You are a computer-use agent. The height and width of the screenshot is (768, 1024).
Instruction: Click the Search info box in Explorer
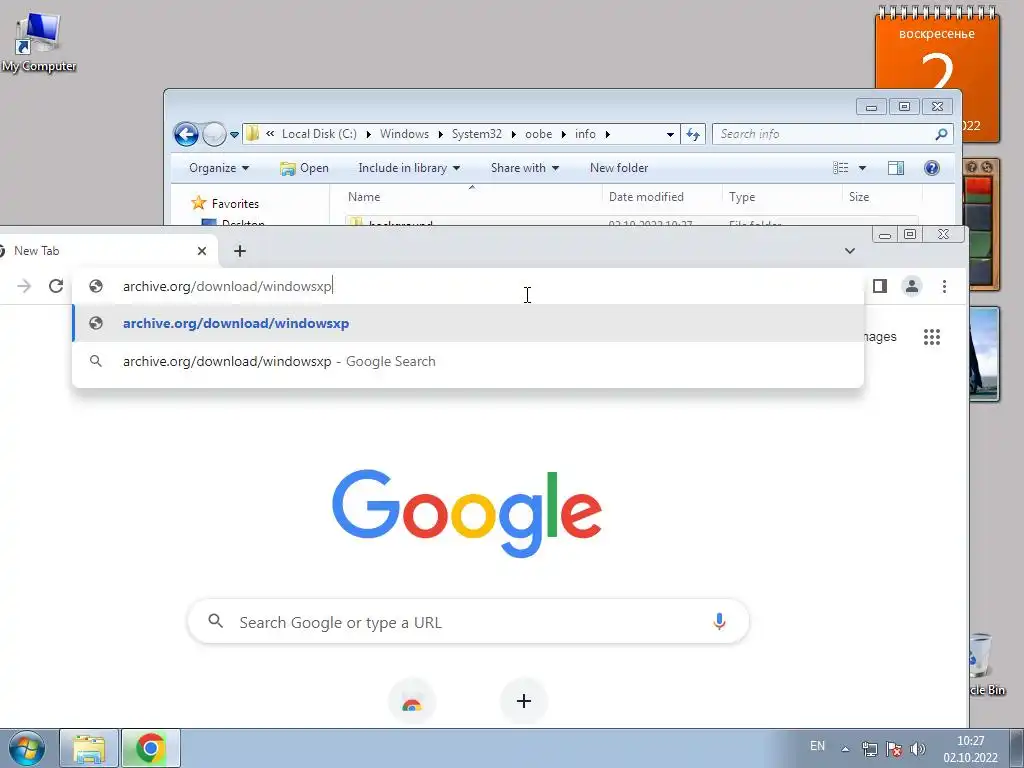click(833, 134)
